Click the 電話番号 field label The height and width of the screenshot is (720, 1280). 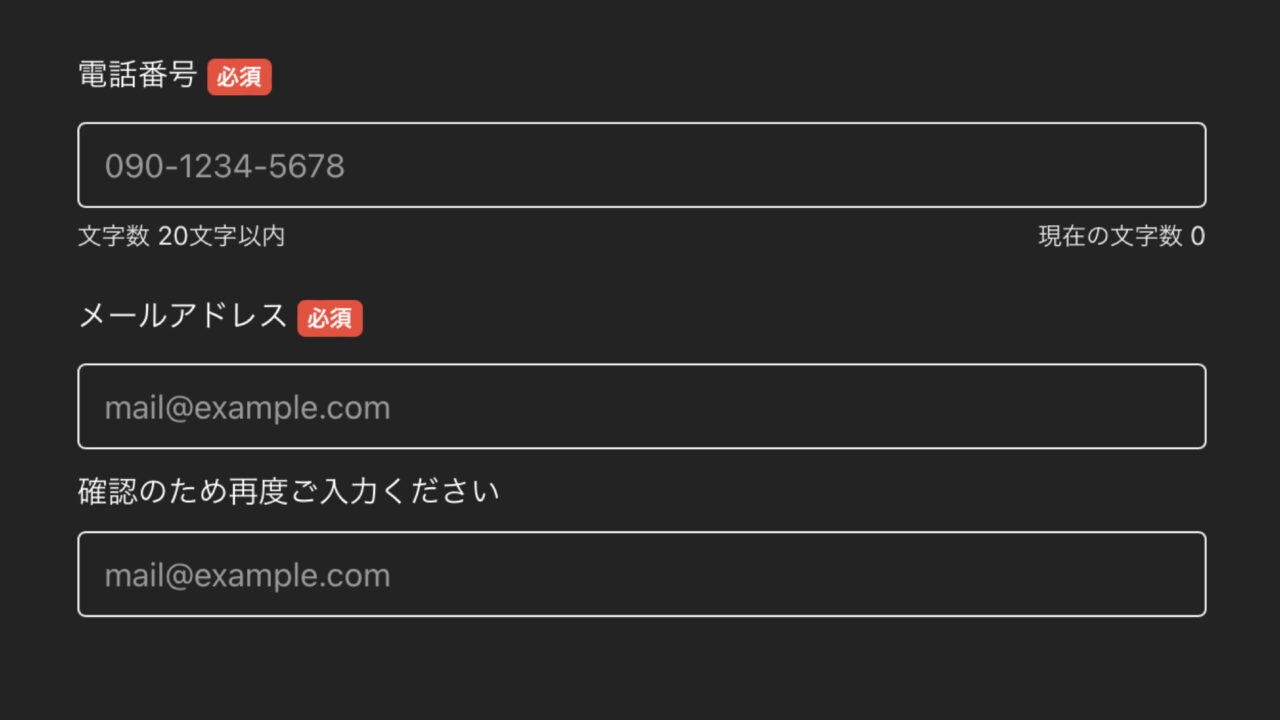pyautogui.click(x=137, y=75)
